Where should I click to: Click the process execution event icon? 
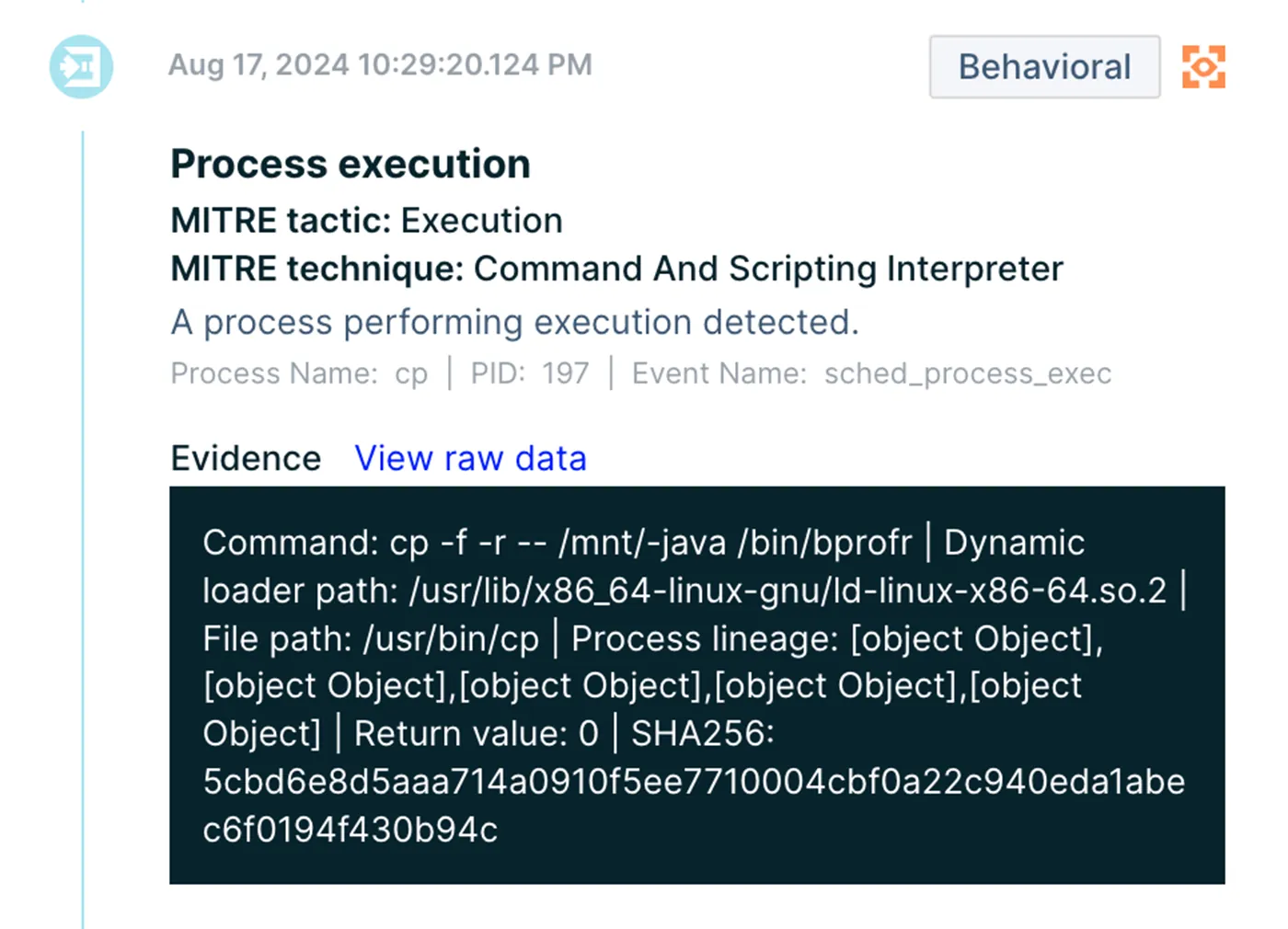click(81, 66)
